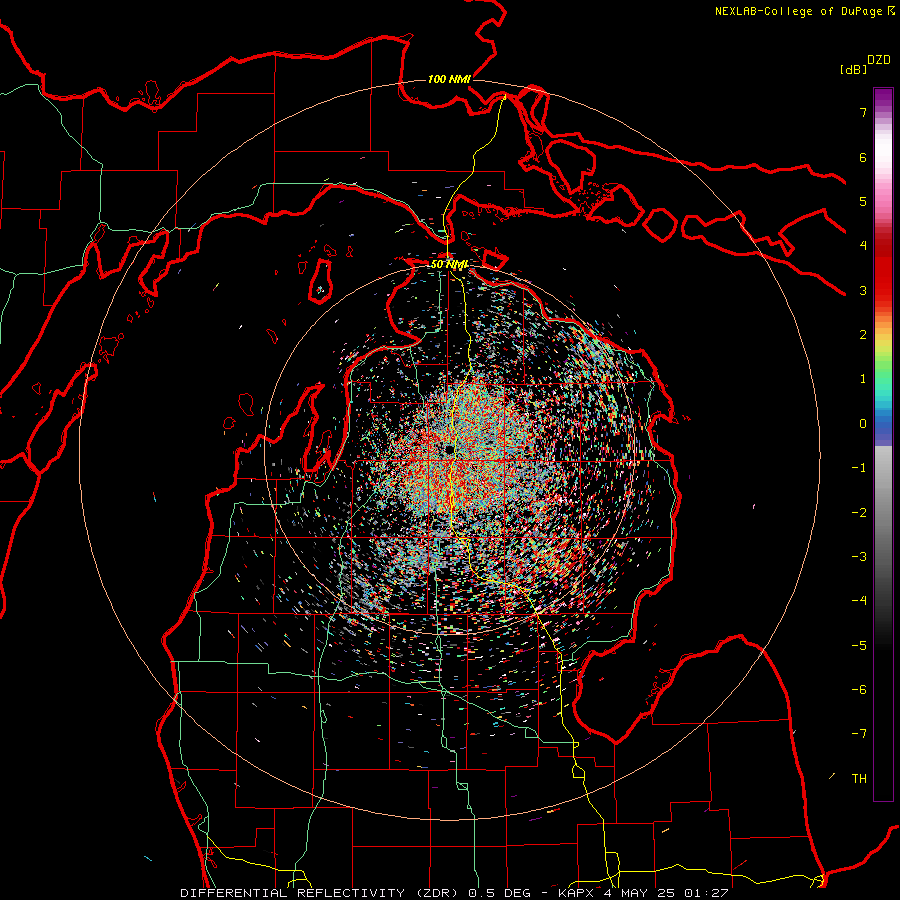
Task: Click the -6 value on color scale
Action: pos(859,690)
